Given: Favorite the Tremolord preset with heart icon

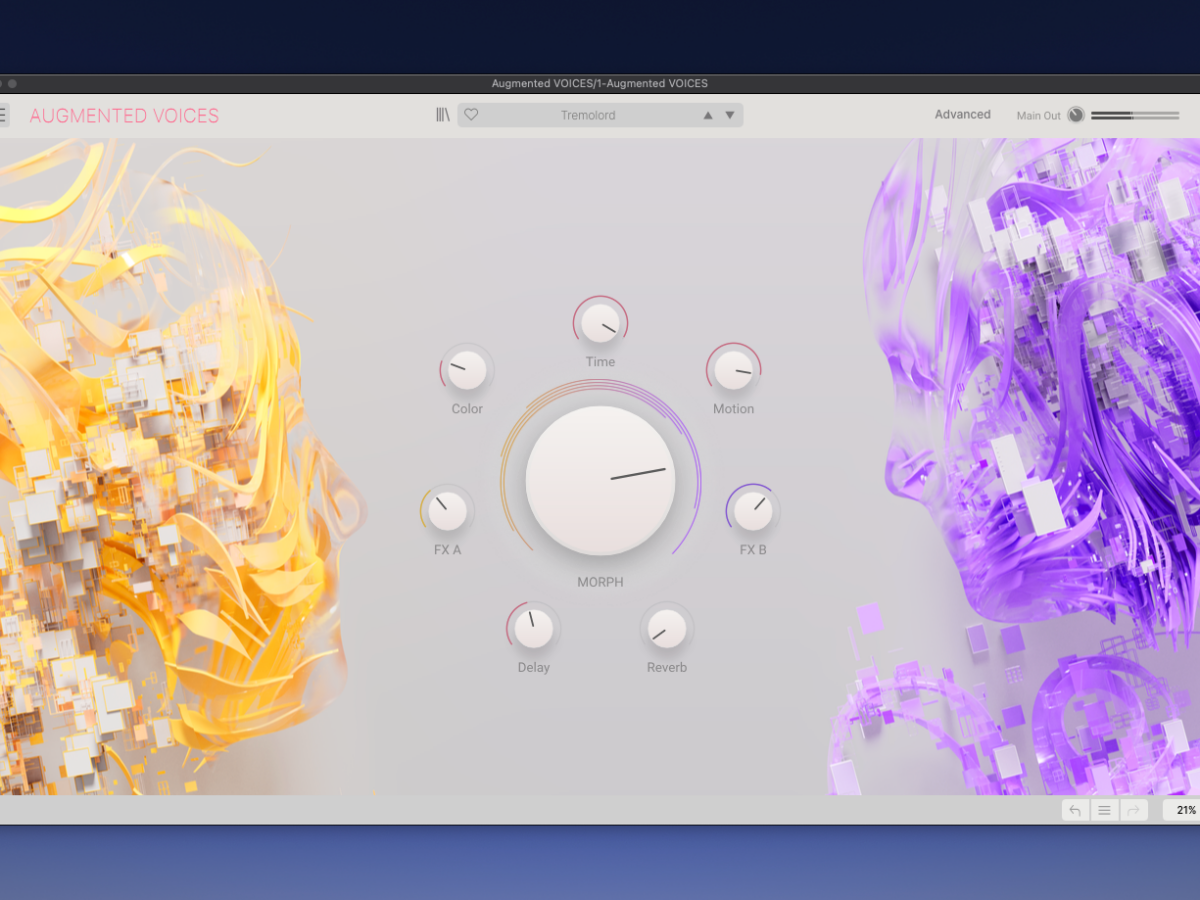Looking at the screenshot, I should [x=471, y=115].
